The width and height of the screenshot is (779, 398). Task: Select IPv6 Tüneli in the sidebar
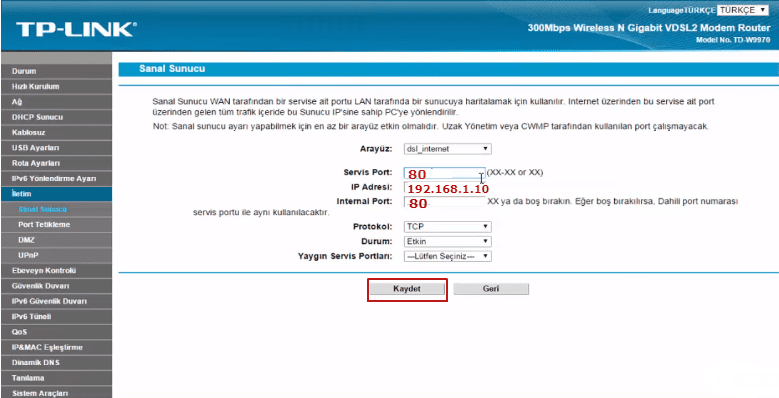coord(56,317)
